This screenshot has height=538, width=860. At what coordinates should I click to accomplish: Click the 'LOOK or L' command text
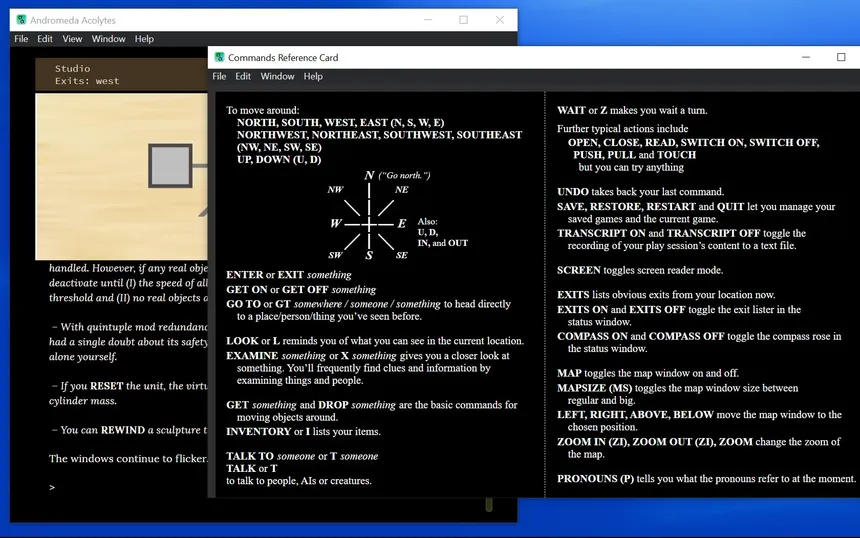coord(253,341)
